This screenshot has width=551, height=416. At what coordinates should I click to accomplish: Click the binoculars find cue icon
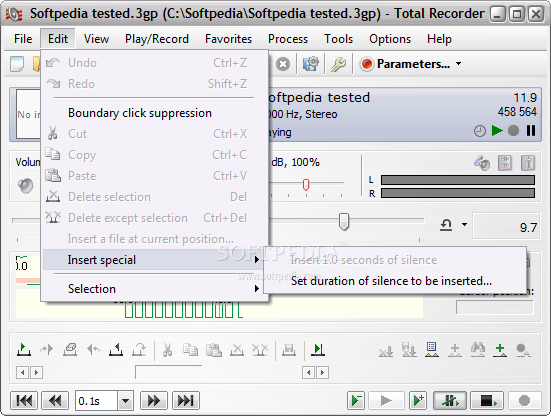478,350
